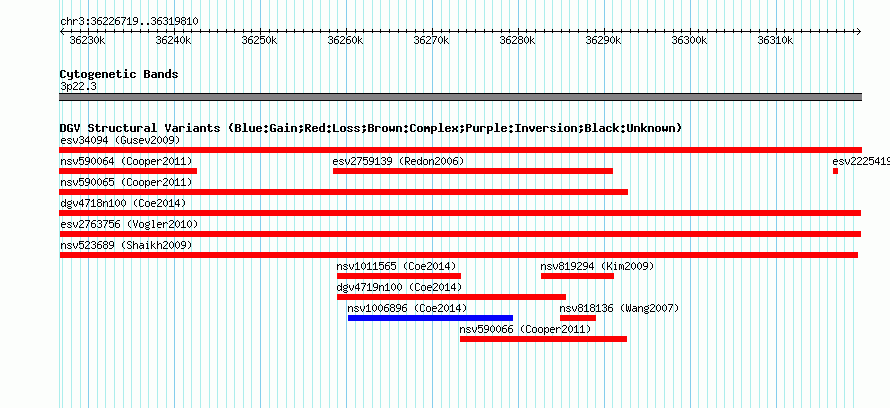Select the dgv4718n100 red loss bar

[460, 213]
